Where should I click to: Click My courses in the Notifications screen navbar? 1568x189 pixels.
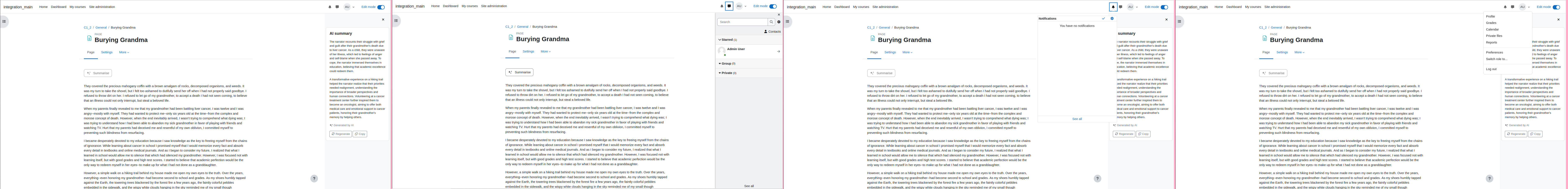861,7
